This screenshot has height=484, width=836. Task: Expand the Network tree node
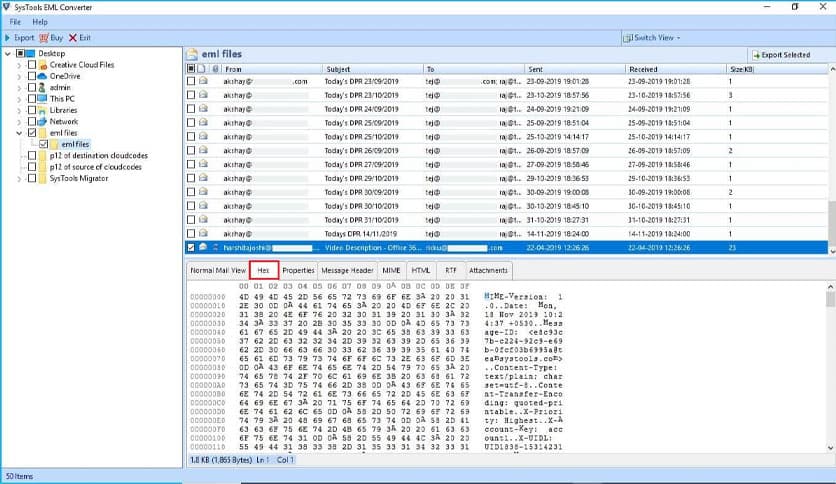pos(19,122)
